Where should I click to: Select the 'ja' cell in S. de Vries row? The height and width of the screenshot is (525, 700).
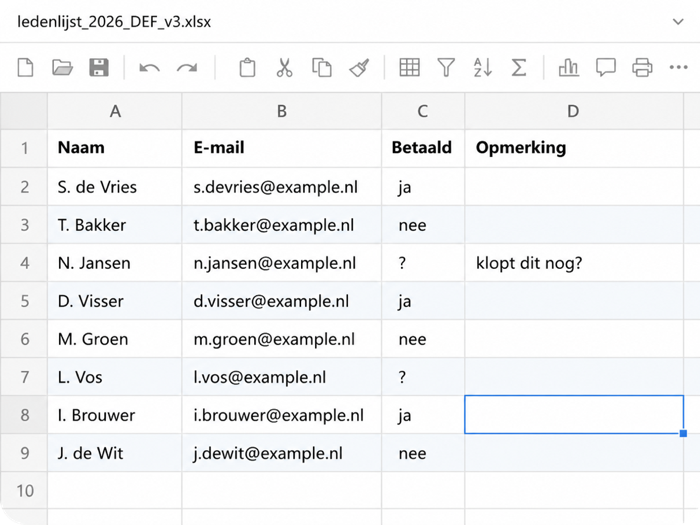tap(423, 187)
